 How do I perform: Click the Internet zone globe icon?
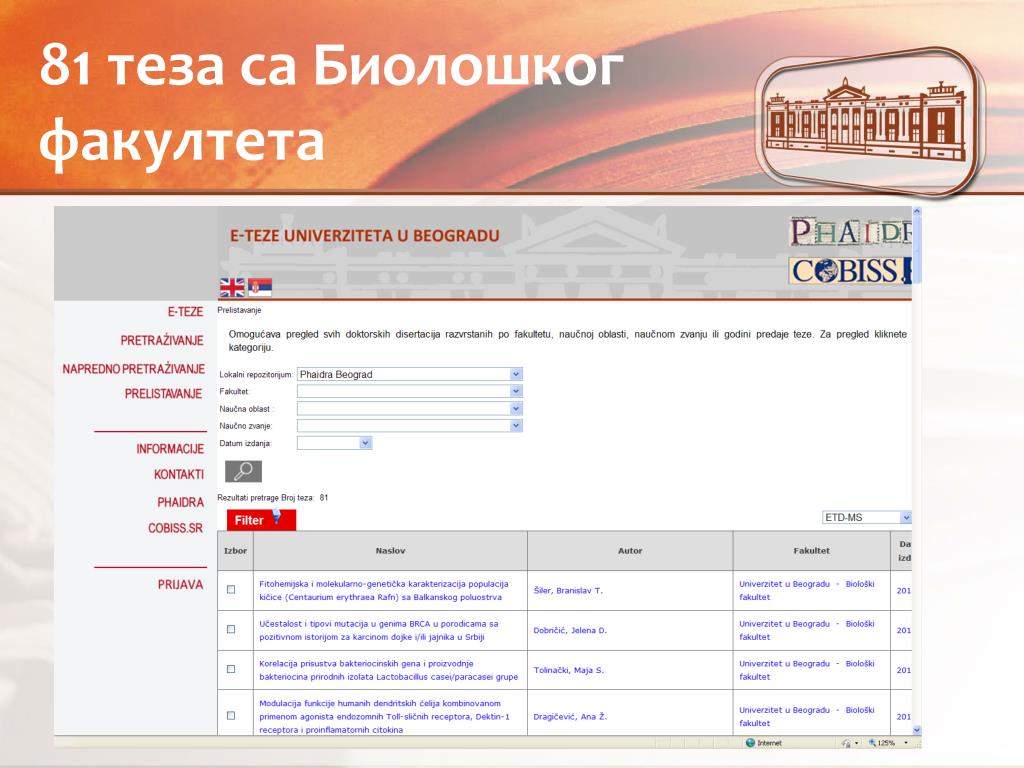click(x=750, y=743)
